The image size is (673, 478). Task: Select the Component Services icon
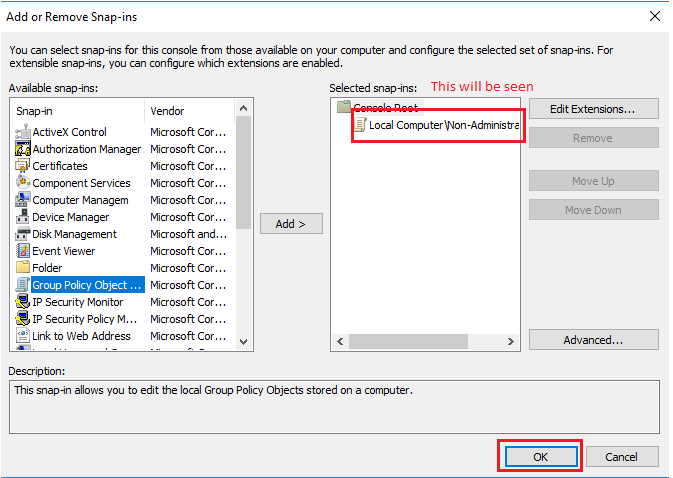point(23,183)
